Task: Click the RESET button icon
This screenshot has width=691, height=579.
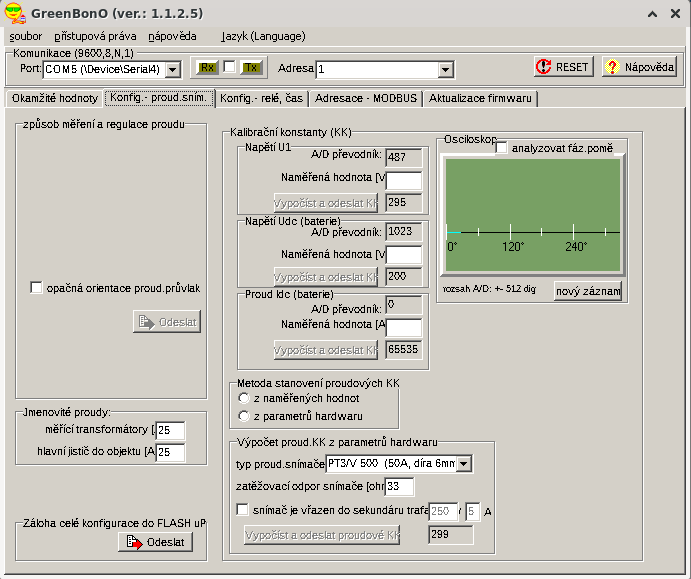Action: (x=545, y=67)
